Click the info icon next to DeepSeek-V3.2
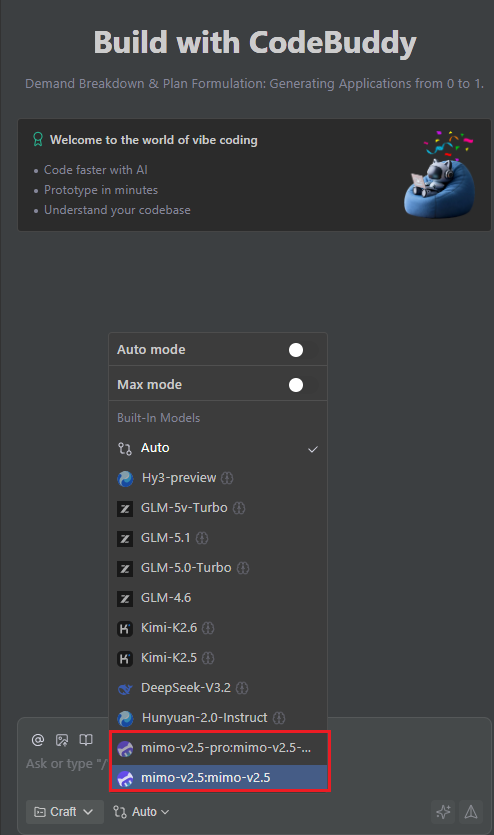 point(242,687)
